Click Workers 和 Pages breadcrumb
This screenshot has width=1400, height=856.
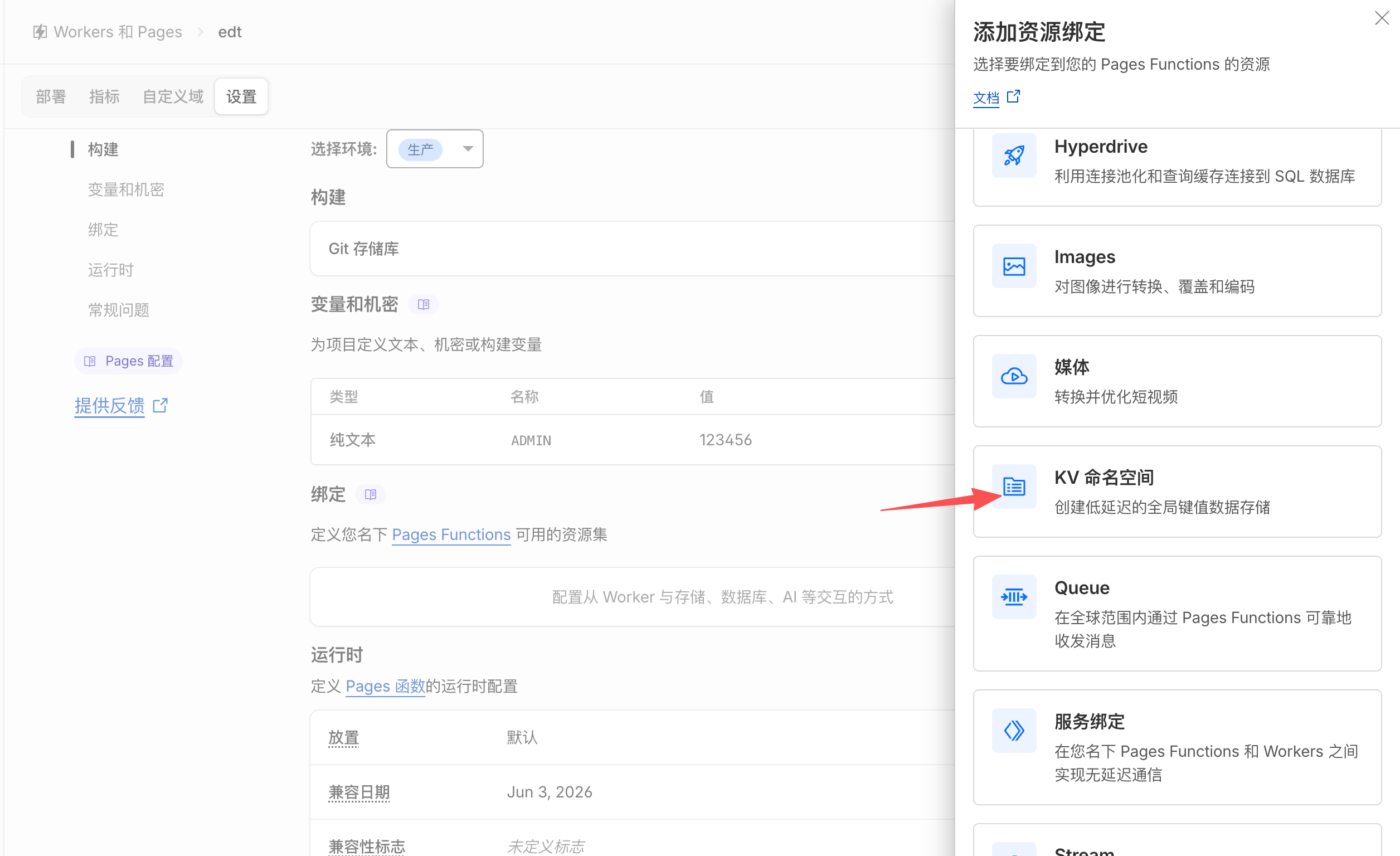coord(118,32)
